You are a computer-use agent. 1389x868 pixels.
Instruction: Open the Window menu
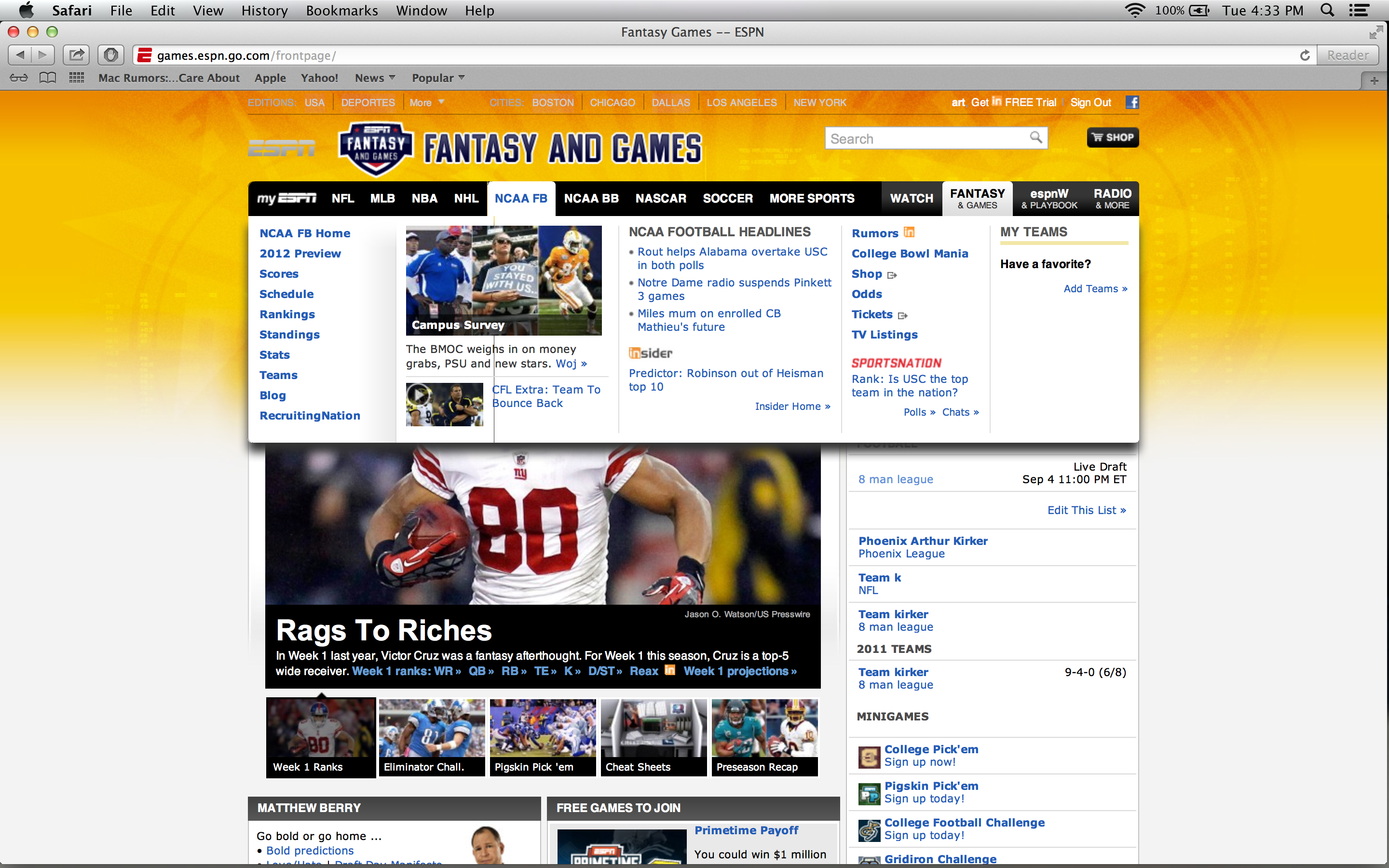click(x=422, y=10)
